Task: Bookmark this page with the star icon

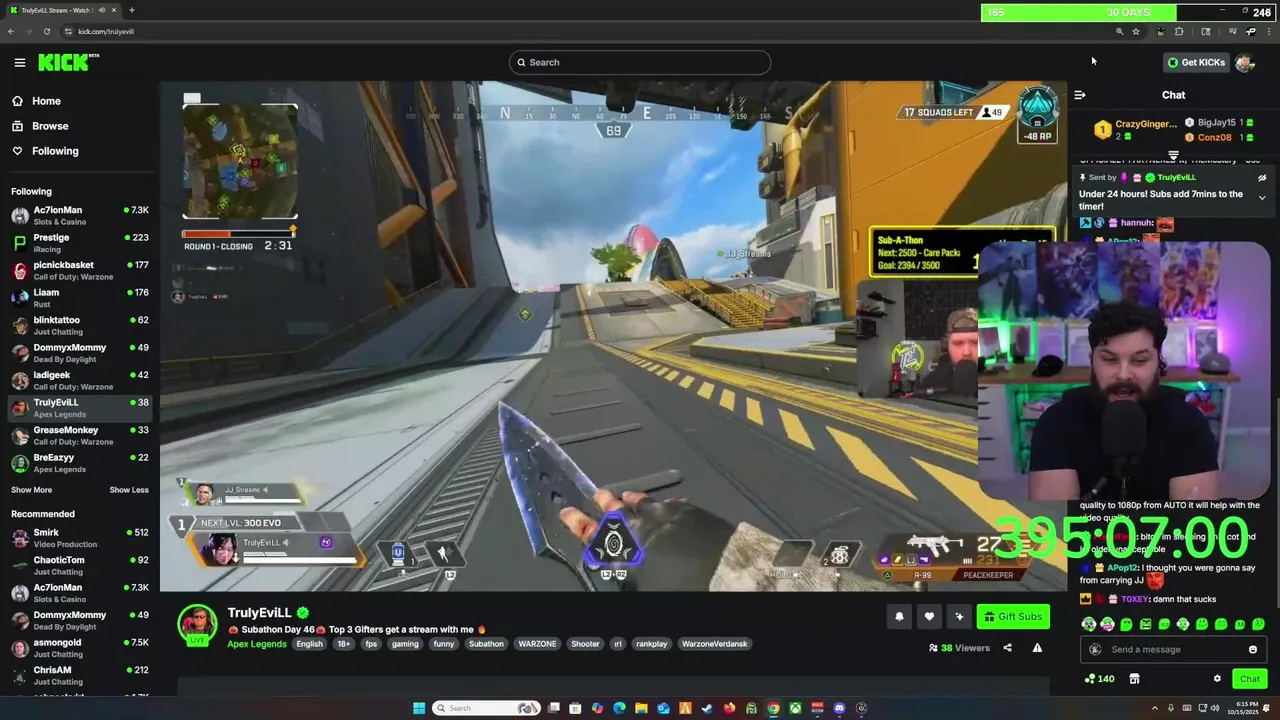Action: click(1136, 31)
